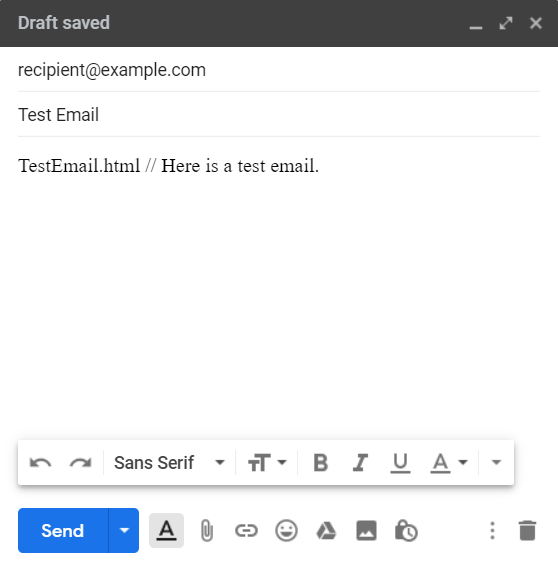Insert files using Google Drive icon
This screenshot has height=567, width=558.
326,531
